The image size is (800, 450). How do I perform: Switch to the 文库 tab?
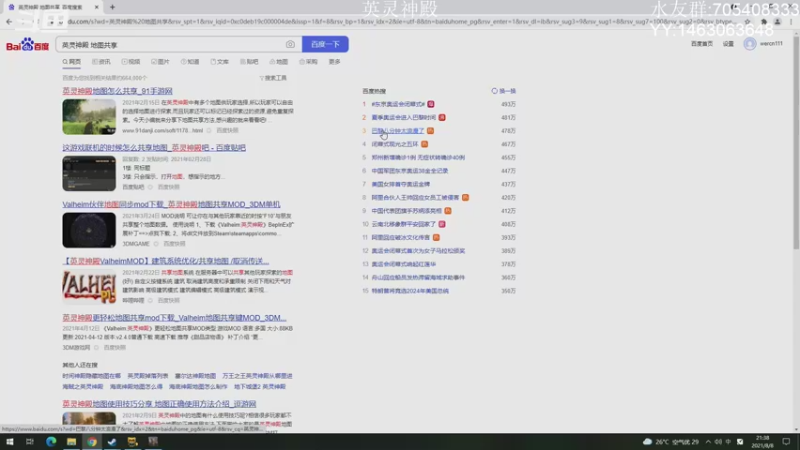(219, 62)
